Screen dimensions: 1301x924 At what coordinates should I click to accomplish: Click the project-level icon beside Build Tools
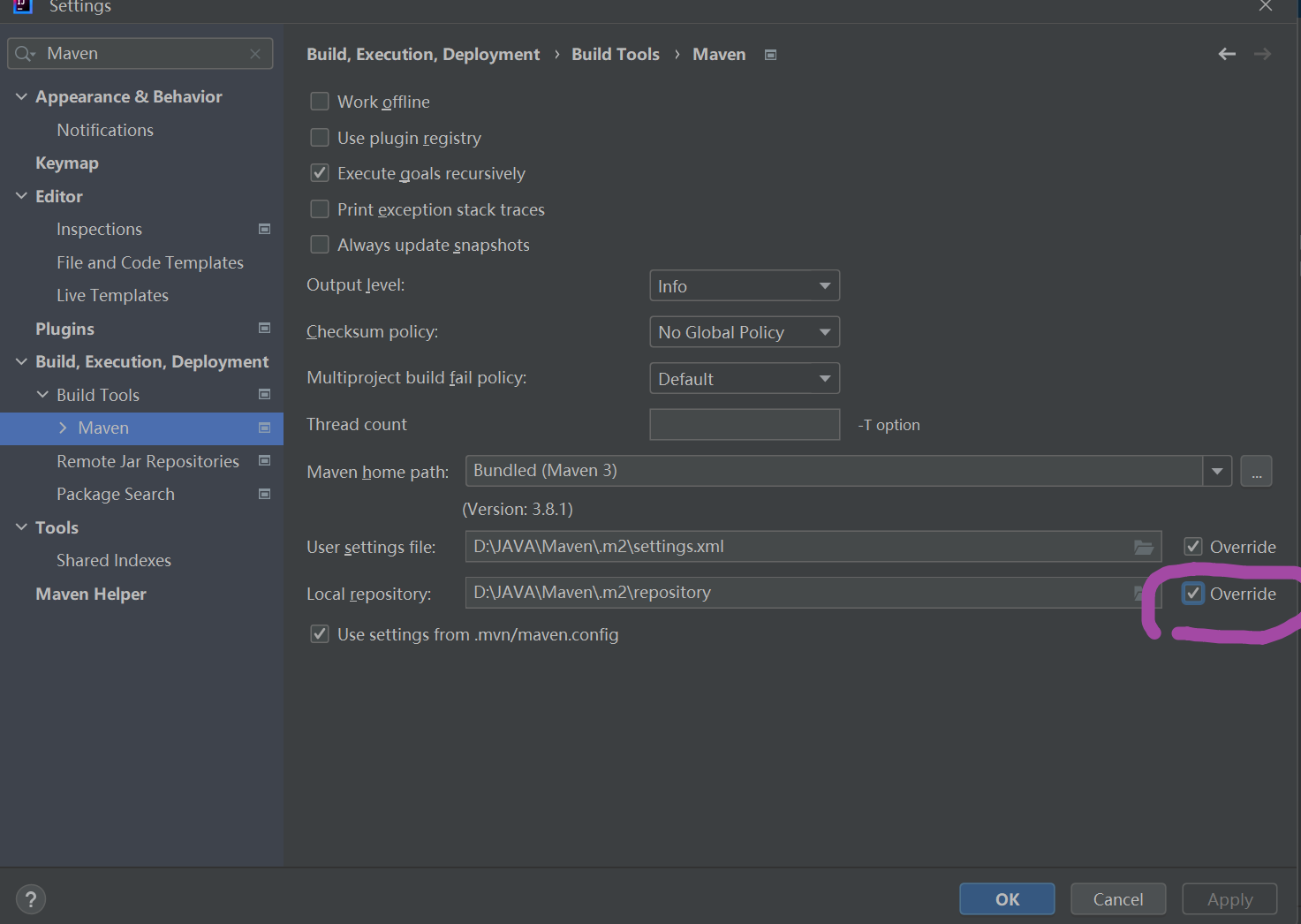(x=264, y=394)
